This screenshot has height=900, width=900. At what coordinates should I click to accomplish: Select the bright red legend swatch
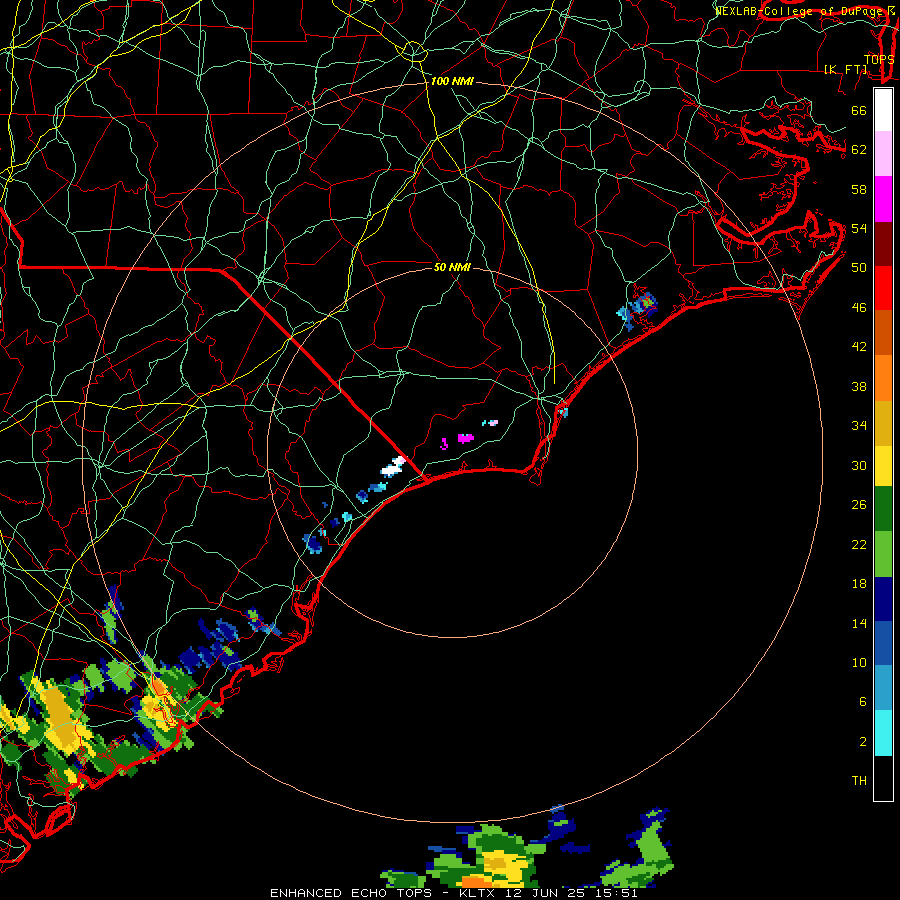[883, 288]
